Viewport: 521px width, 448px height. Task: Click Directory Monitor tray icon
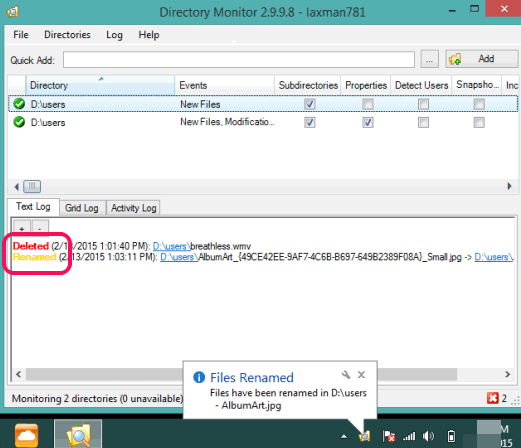[x=364, y=436]
